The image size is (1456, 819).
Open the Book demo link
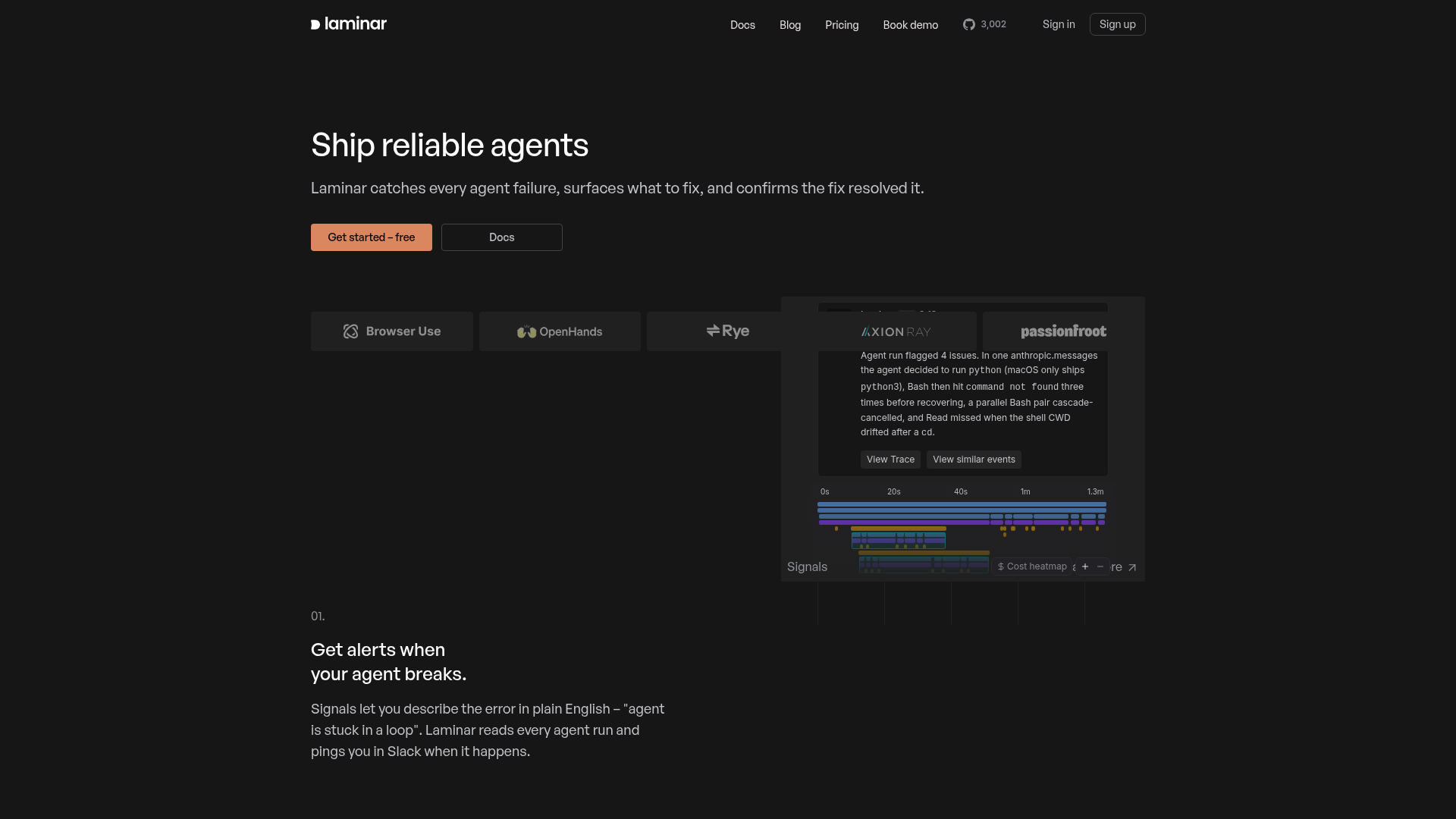click(910, 25)
